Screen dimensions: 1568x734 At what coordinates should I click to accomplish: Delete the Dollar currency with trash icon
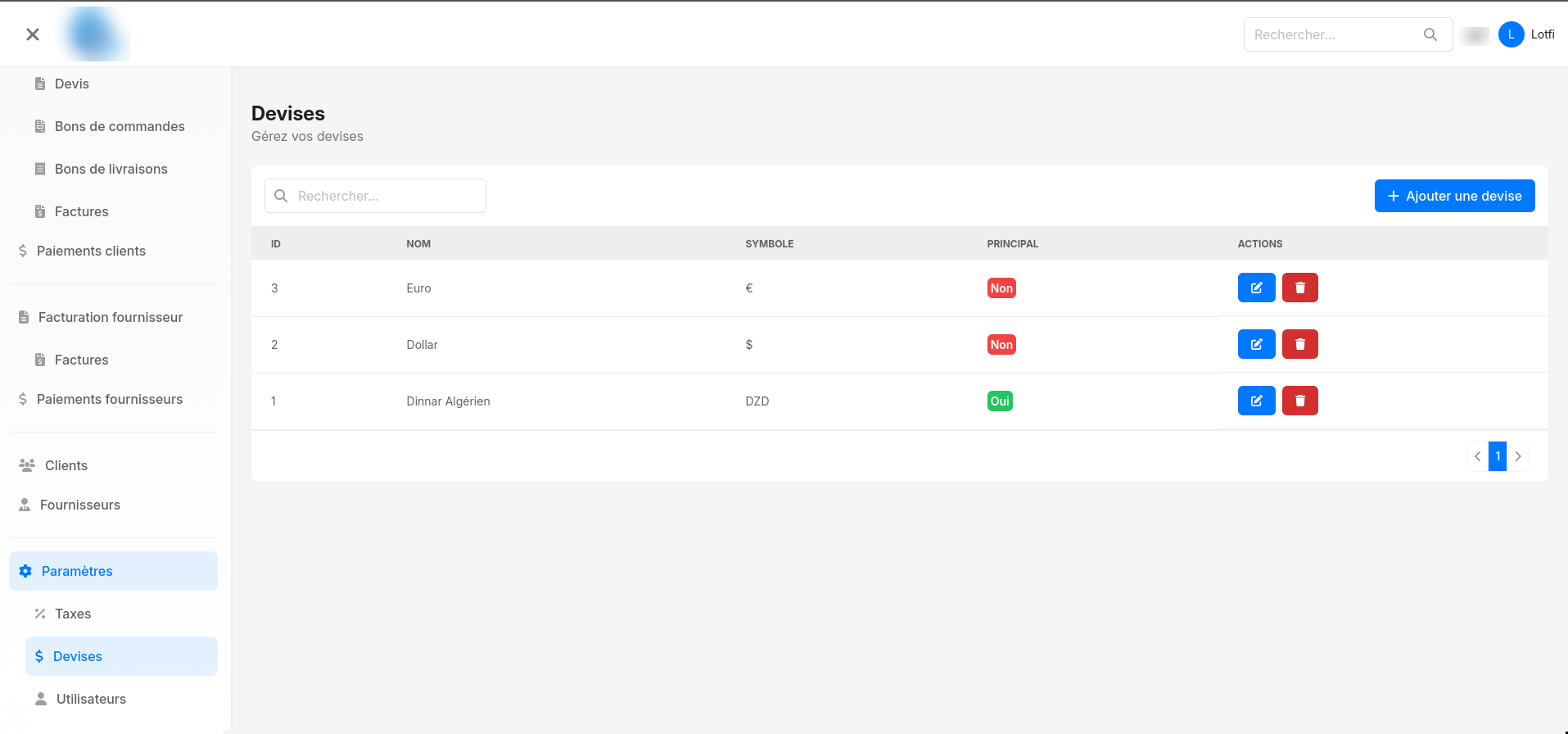(x=1299, y=344)
